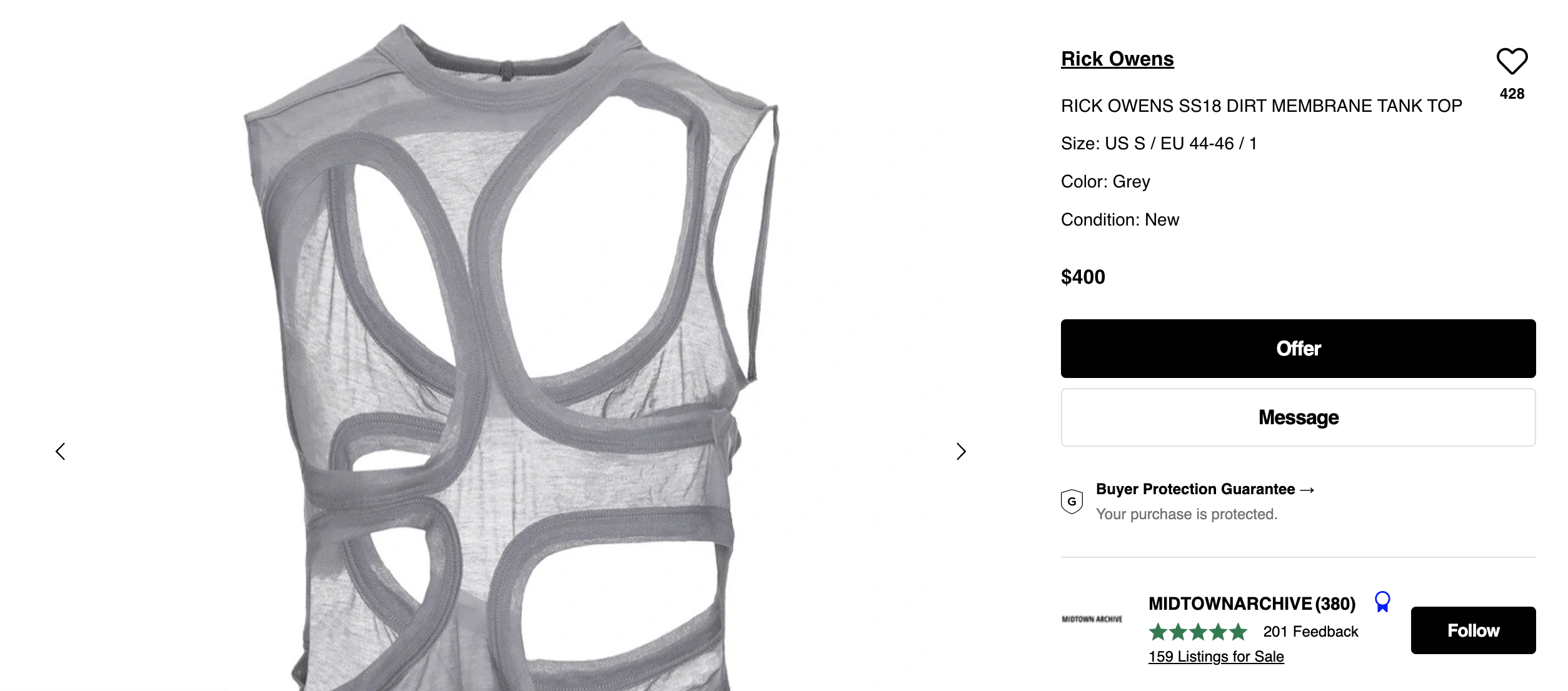This screenshot has width=1568, height=691.
Task: Favorite this listing with the heart icon
Action: tap(1512, 61)
